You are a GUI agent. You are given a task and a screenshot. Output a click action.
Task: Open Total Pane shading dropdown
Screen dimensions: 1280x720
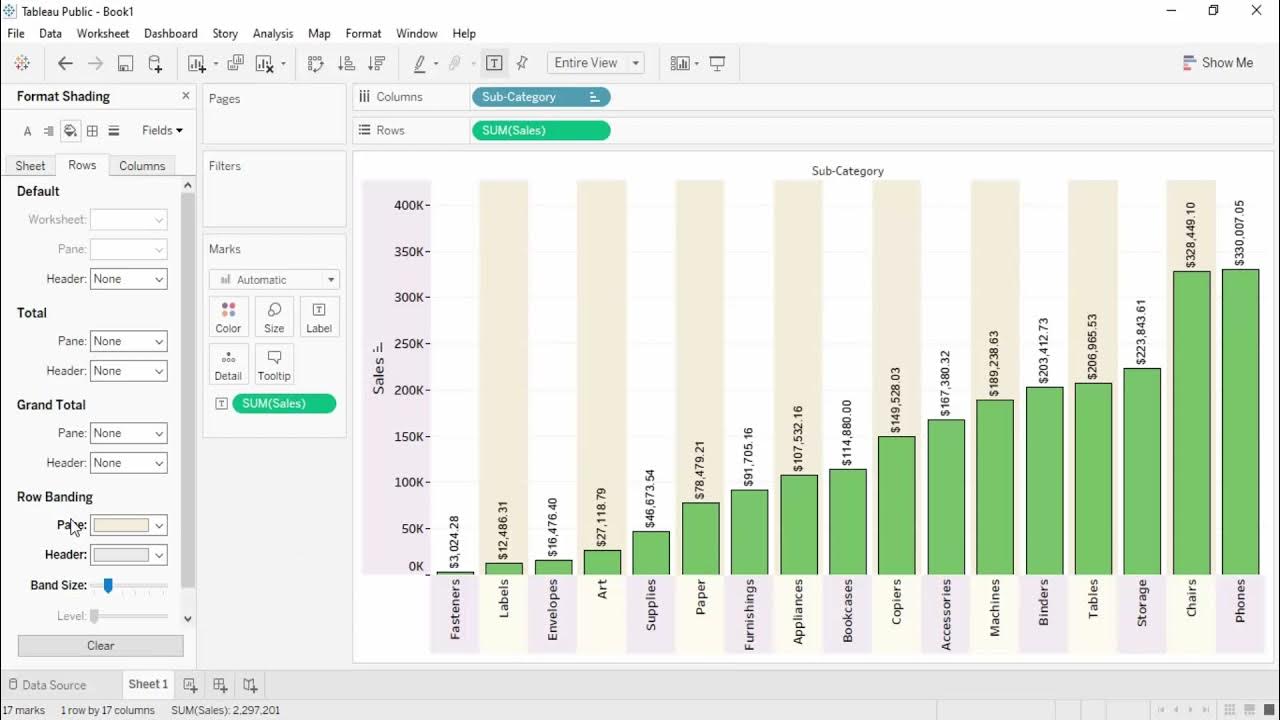coord(129,341)
